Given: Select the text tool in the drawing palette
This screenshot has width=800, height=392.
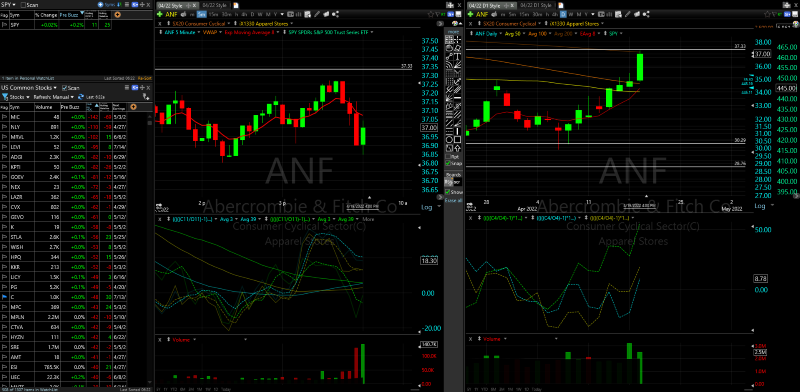Looking at the screenshot, I should pos(457,56).
